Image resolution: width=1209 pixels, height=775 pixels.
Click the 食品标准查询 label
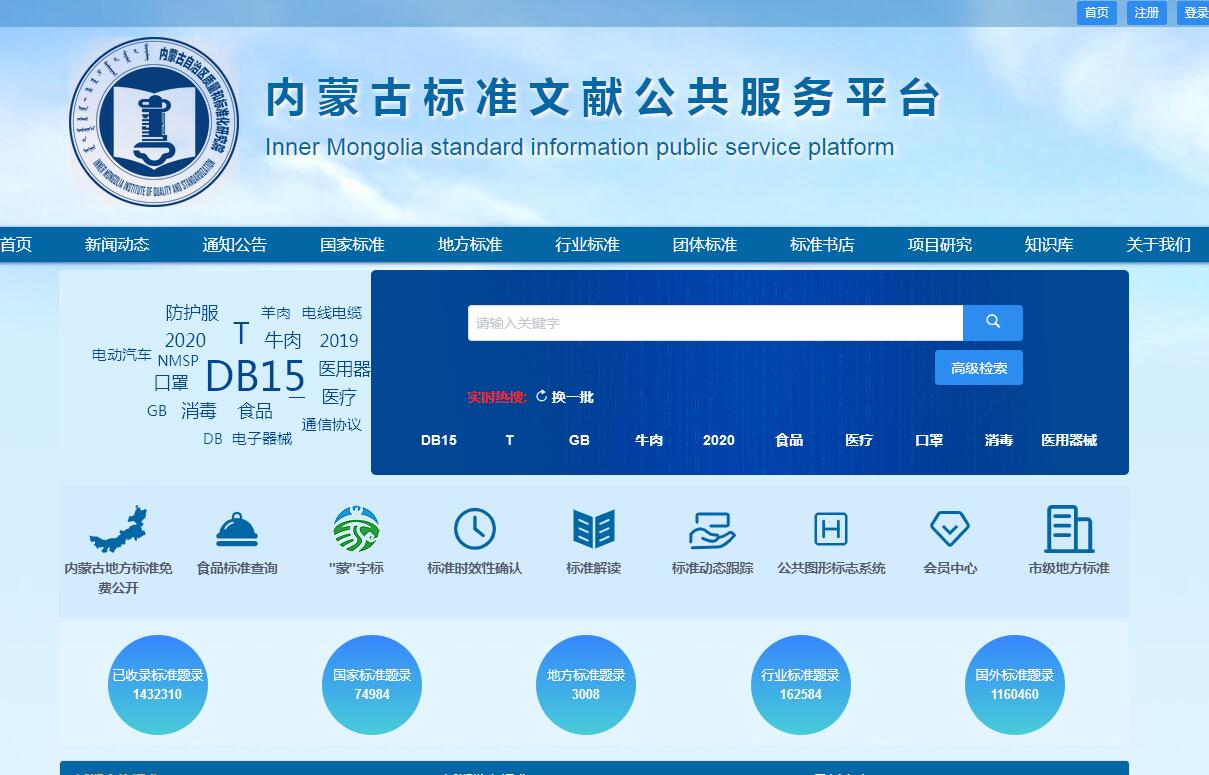click(237, 568)
